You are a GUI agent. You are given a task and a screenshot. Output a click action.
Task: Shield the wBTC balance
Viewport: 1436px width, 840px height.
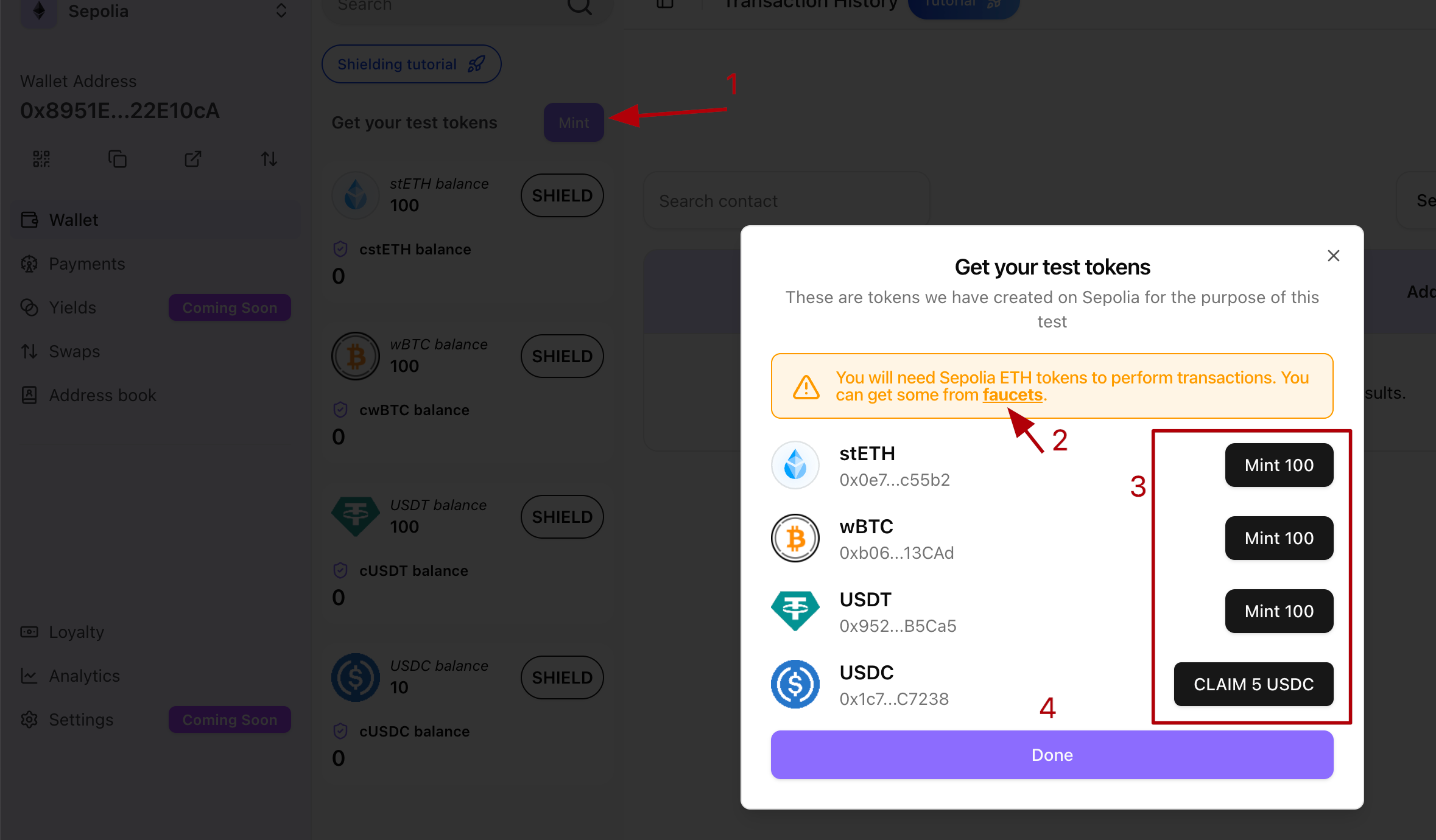tap(561, 356)
